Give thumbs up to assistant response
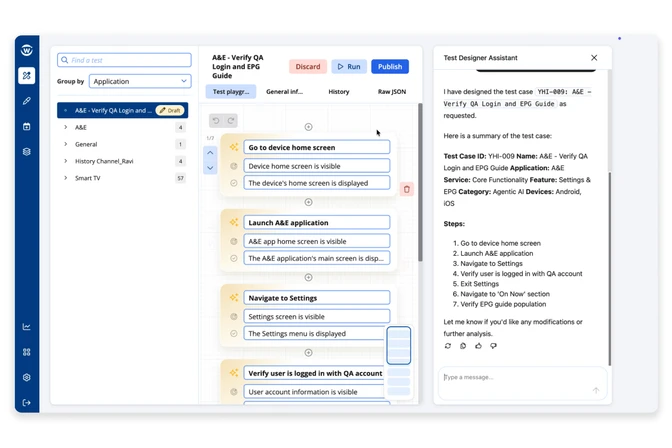 478,346
